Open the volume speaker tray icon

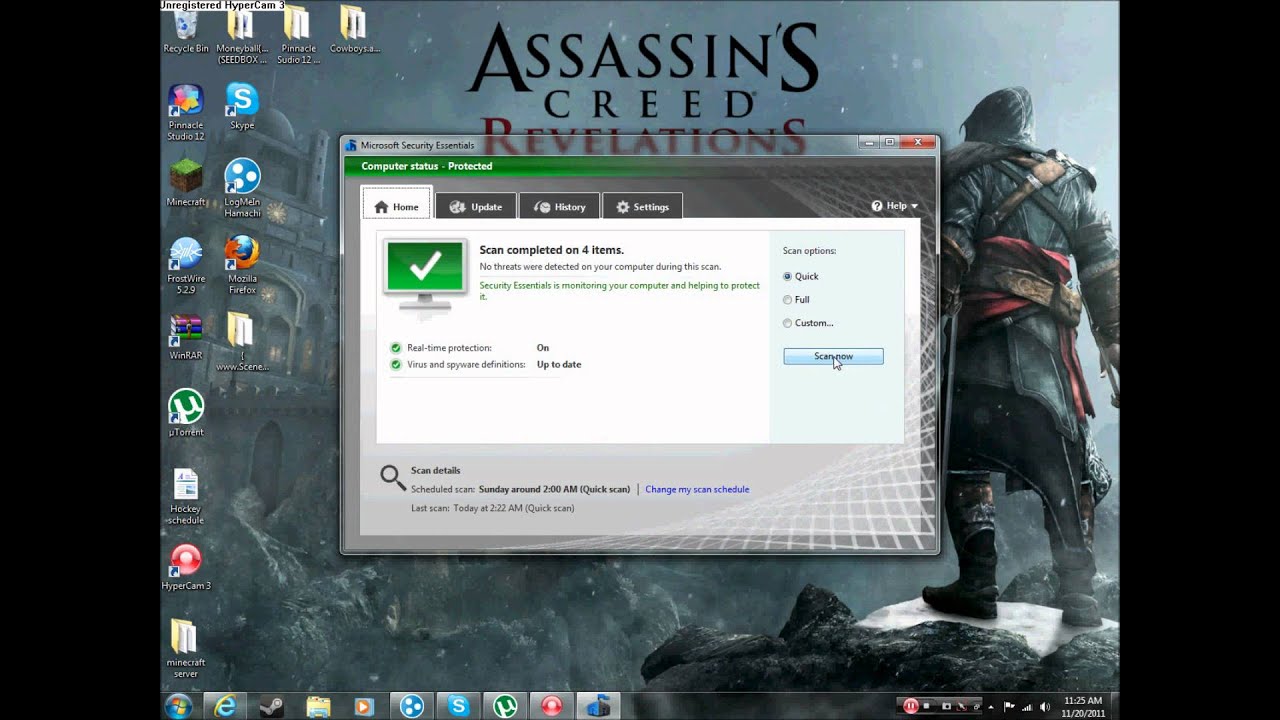point(1046,706)
